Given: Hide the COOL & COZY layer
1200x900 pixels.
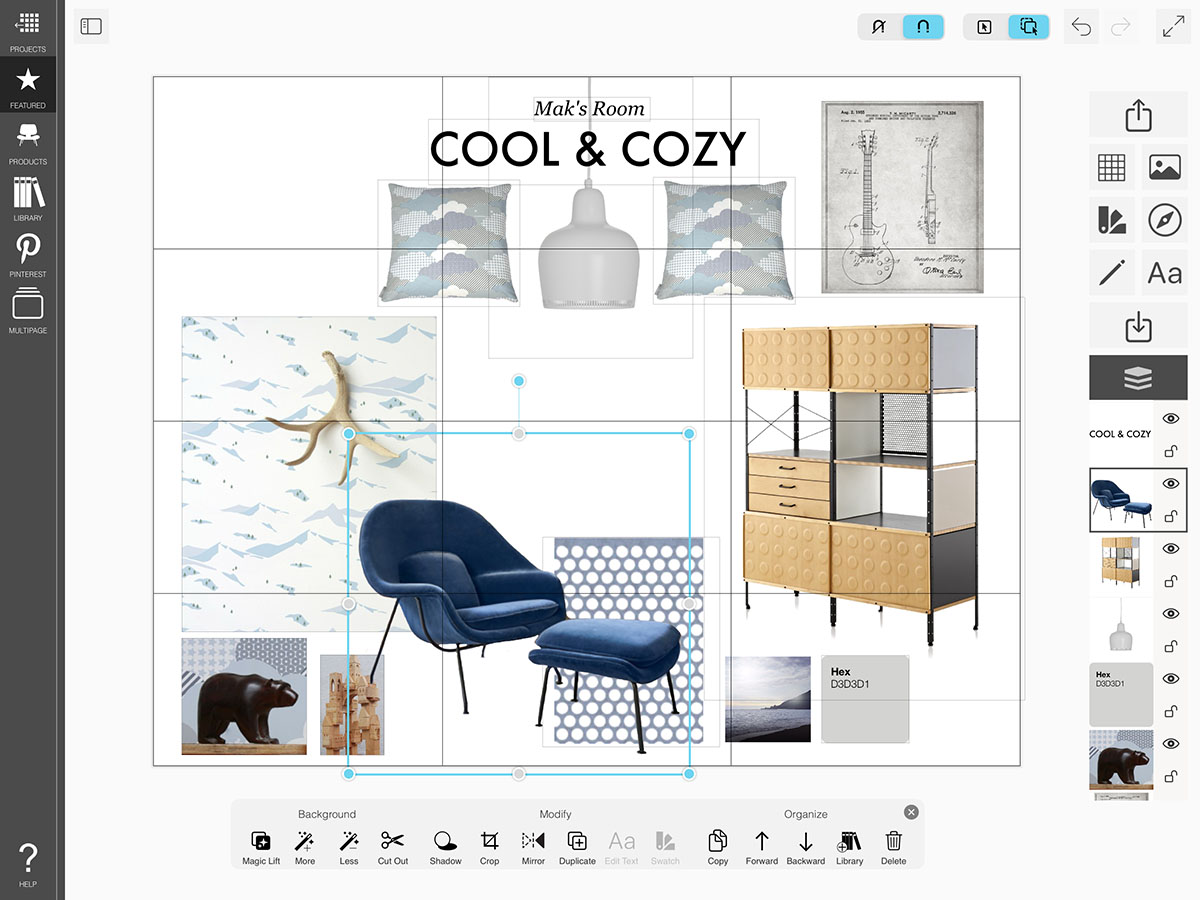Looking at the screenshot, I should click(1171, 418).
